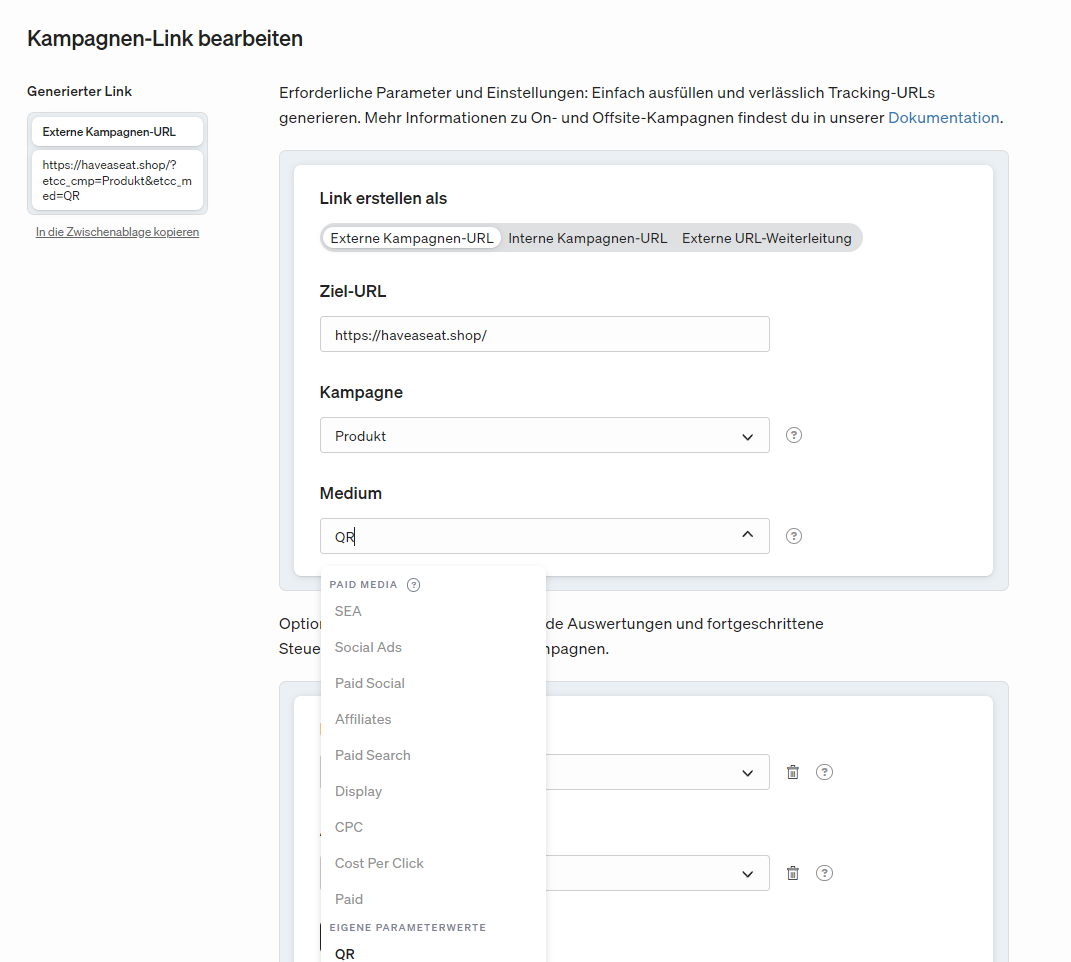
Task: Expand the upper optional parameter dropdown chevron
Action: click(x=747, y=773)
